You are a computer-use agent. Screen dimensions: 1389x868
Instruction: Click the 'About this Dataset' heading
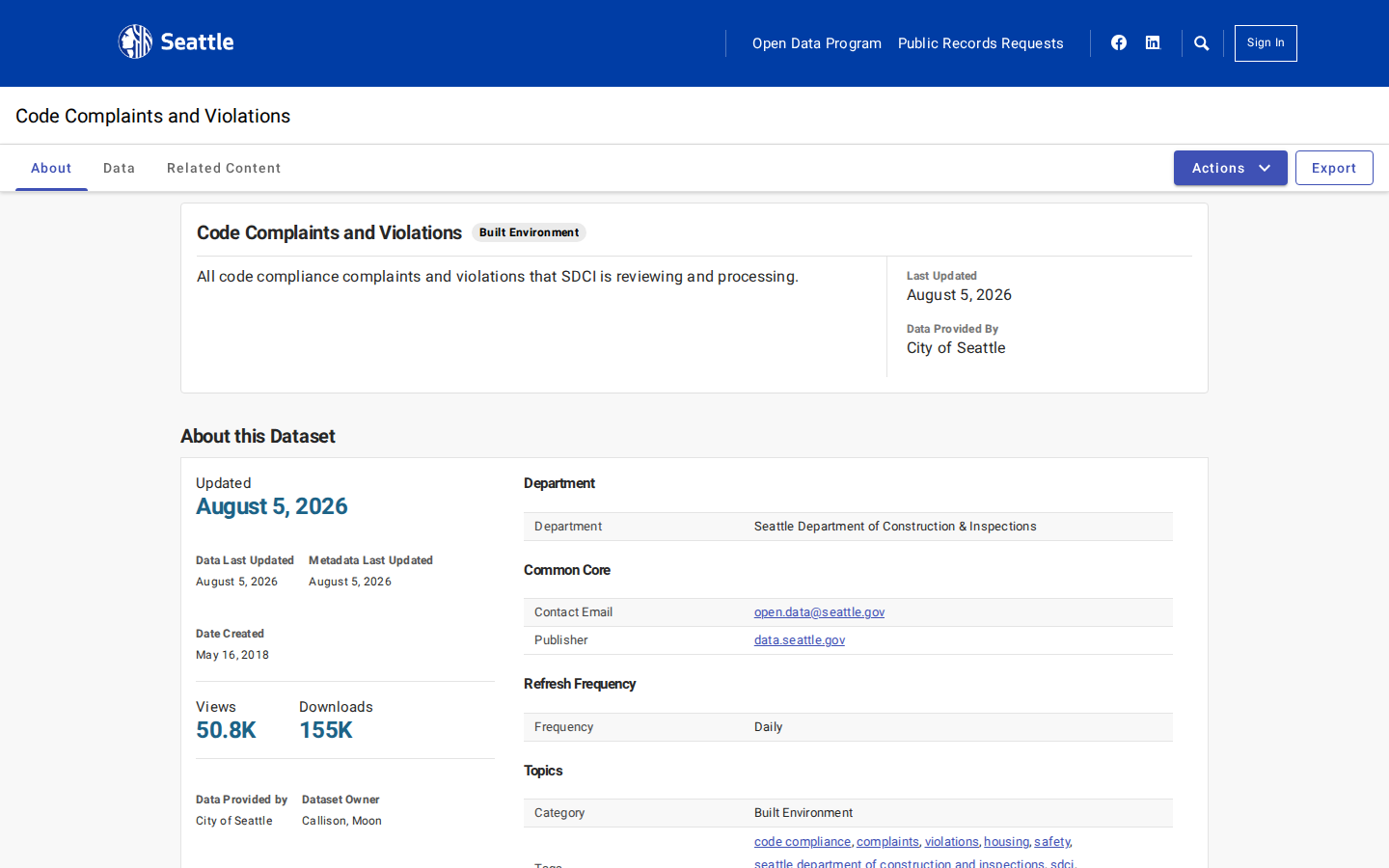point(258,436)
